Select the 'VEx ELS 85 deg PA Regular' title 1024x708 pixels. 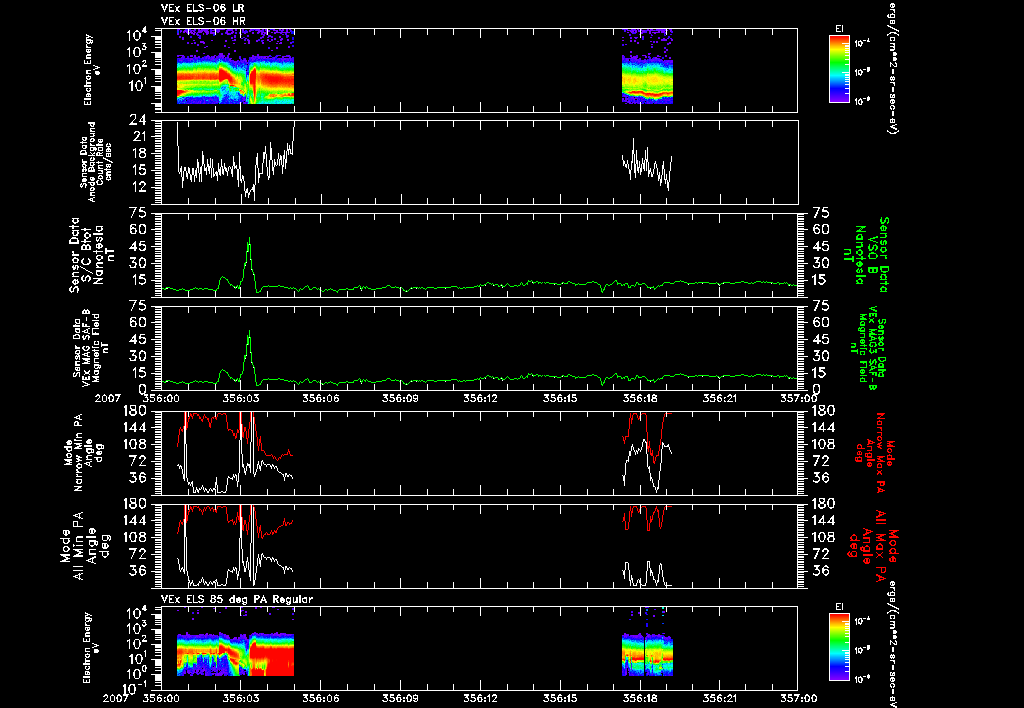tap(237, 599)
